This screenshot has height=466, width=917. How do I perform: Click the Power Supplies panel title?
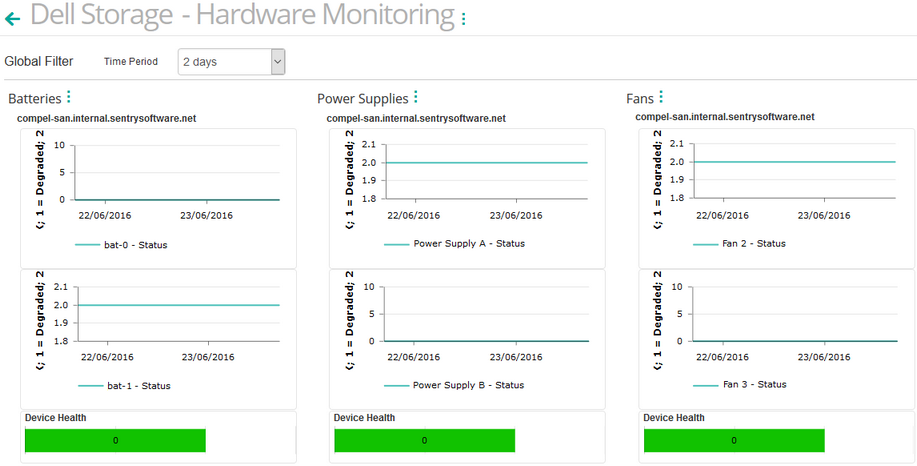363,99
